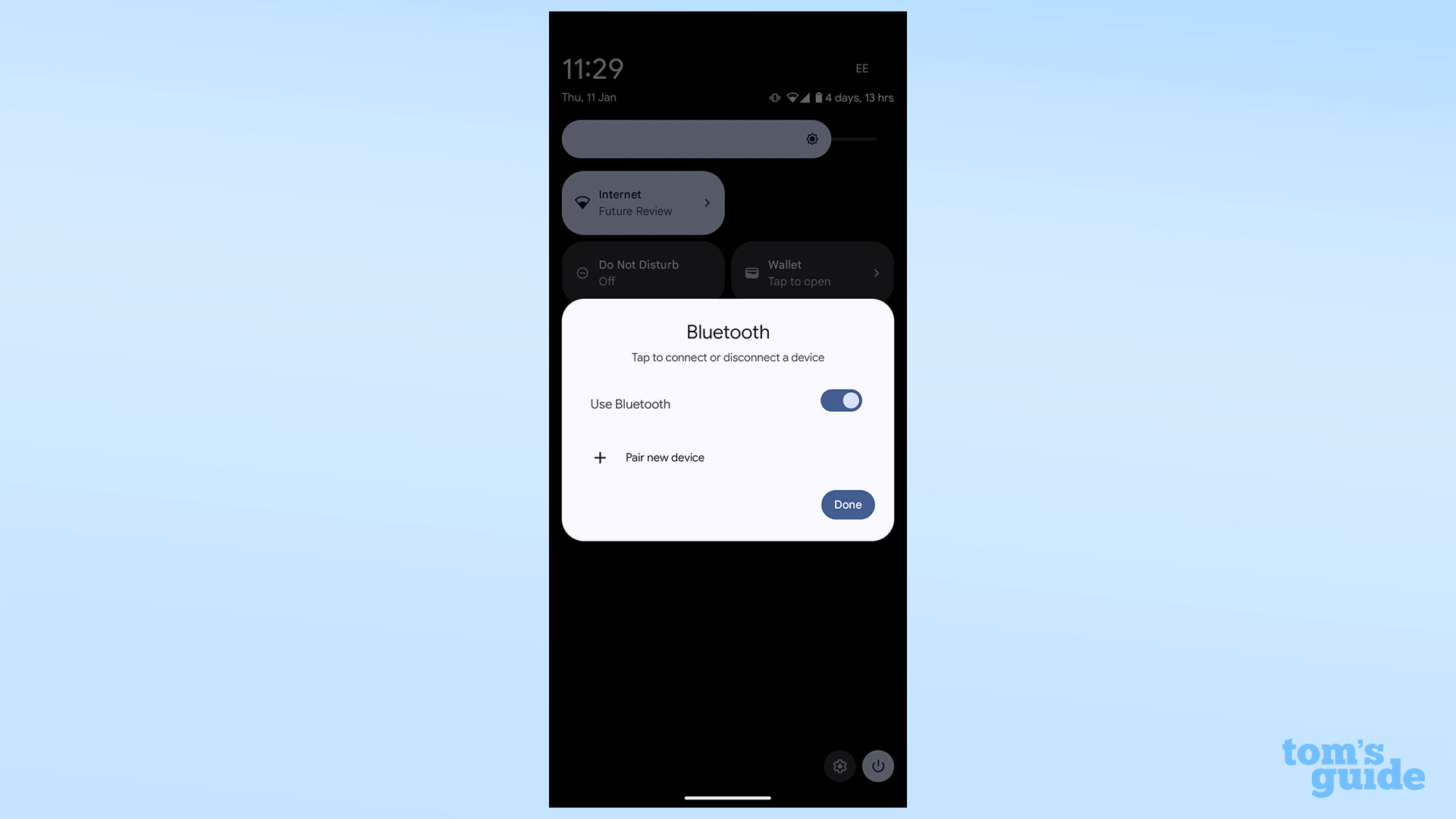
Task: Select the Internet network tile
Action: click(643, 203)
